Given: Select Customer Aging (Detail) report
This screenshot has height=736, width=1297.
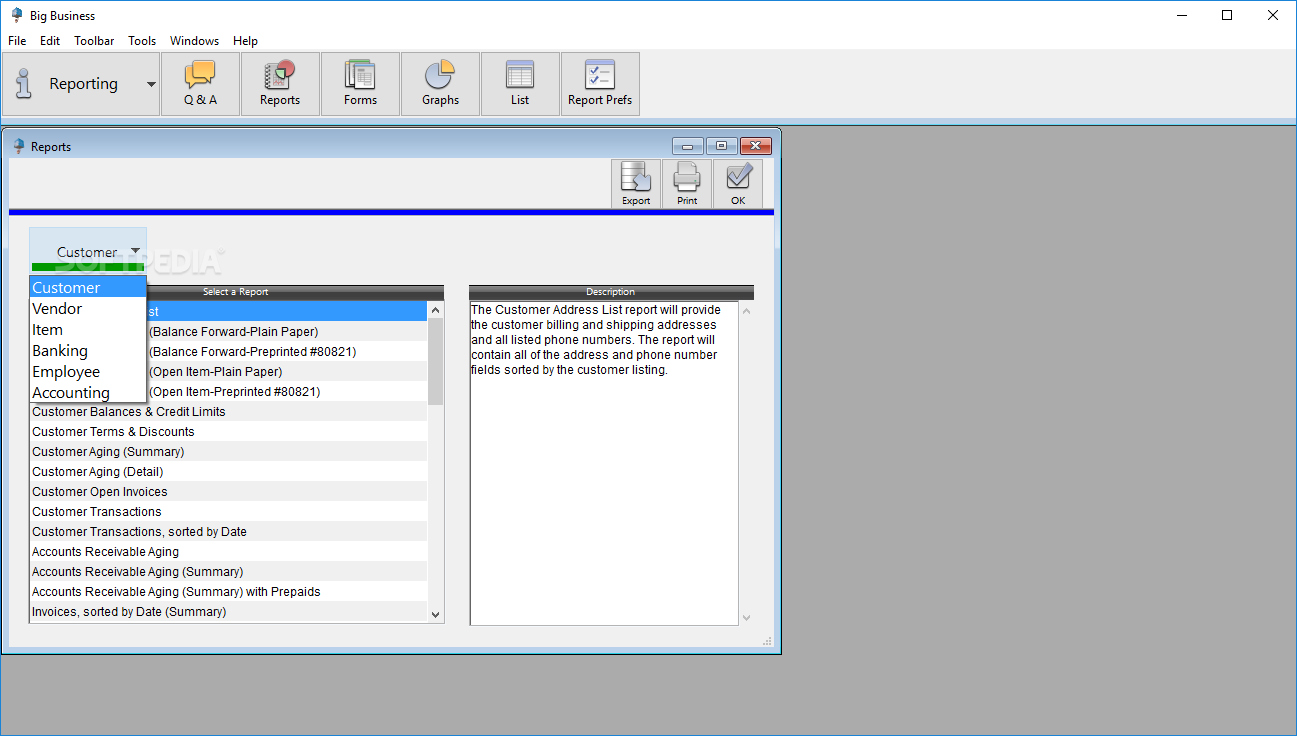Looking at the screenshot, I should [x=229, y=472].
